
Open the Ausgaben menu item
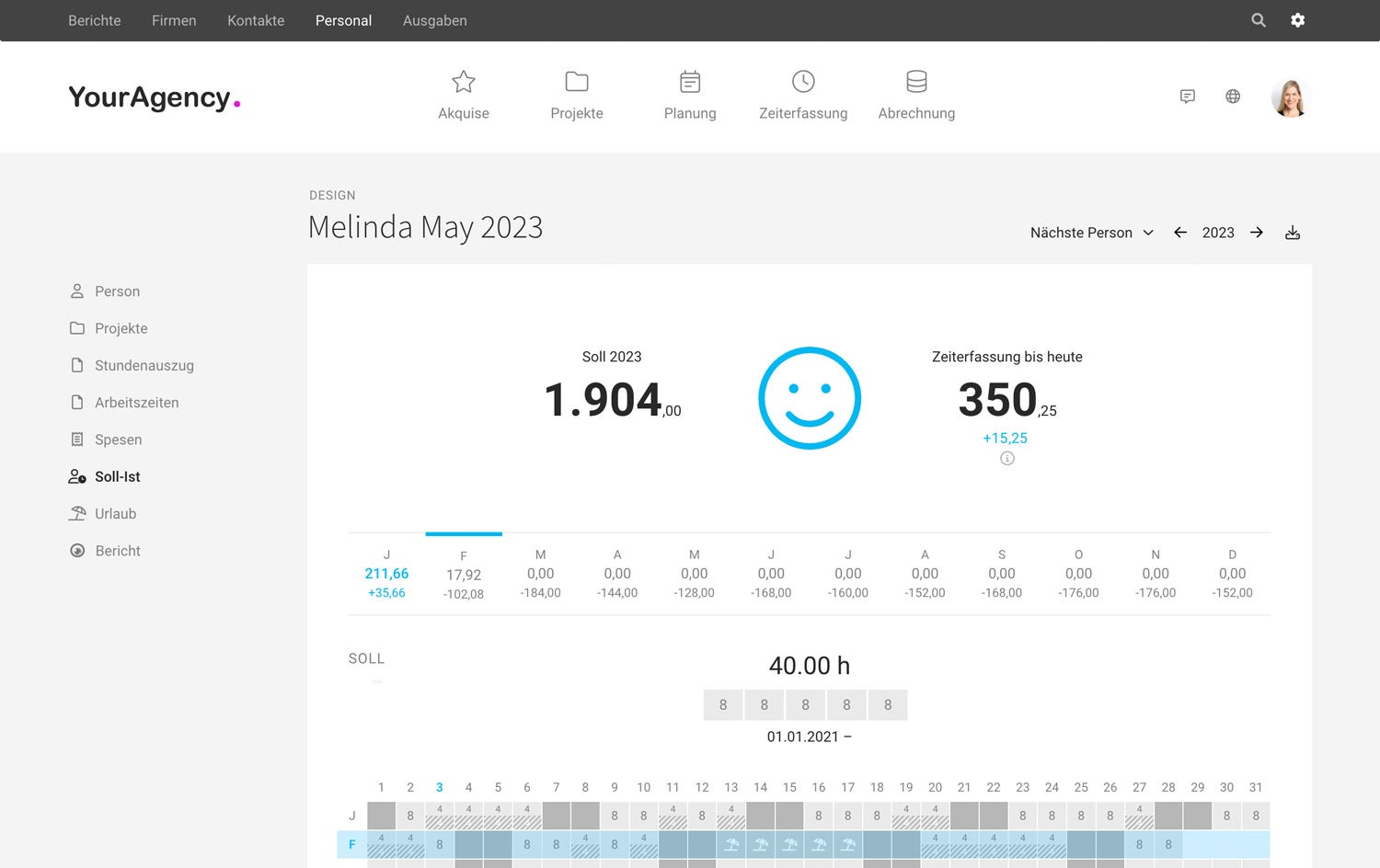[x=435, y=20]
